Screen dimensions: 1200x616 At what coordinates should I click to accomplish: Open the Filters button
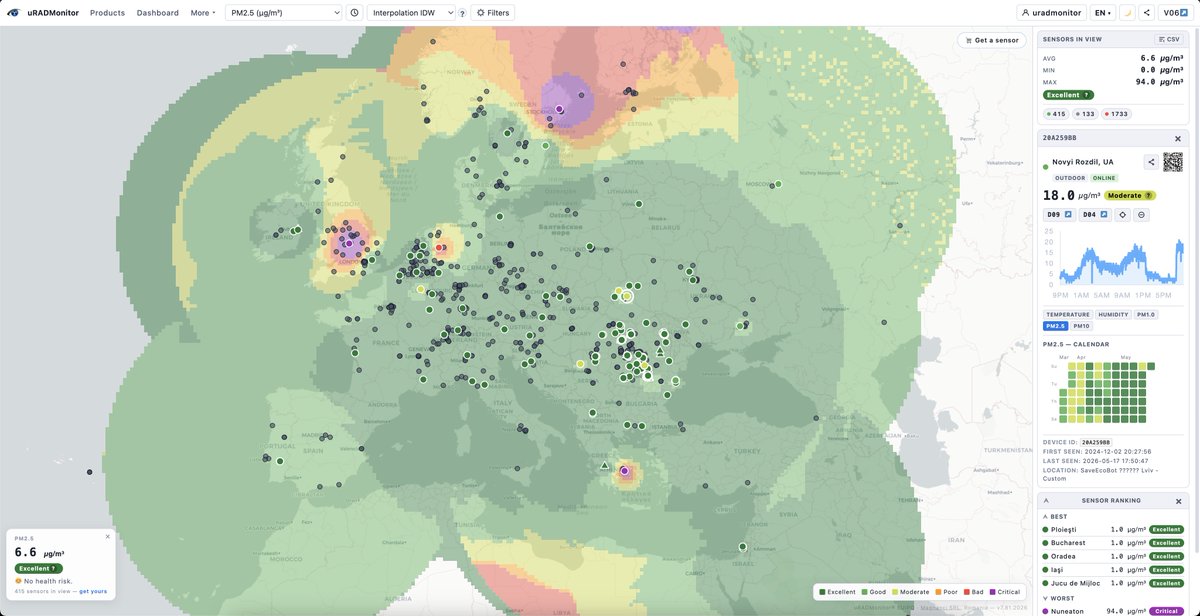pyautogui.click(x=492, y=13)
